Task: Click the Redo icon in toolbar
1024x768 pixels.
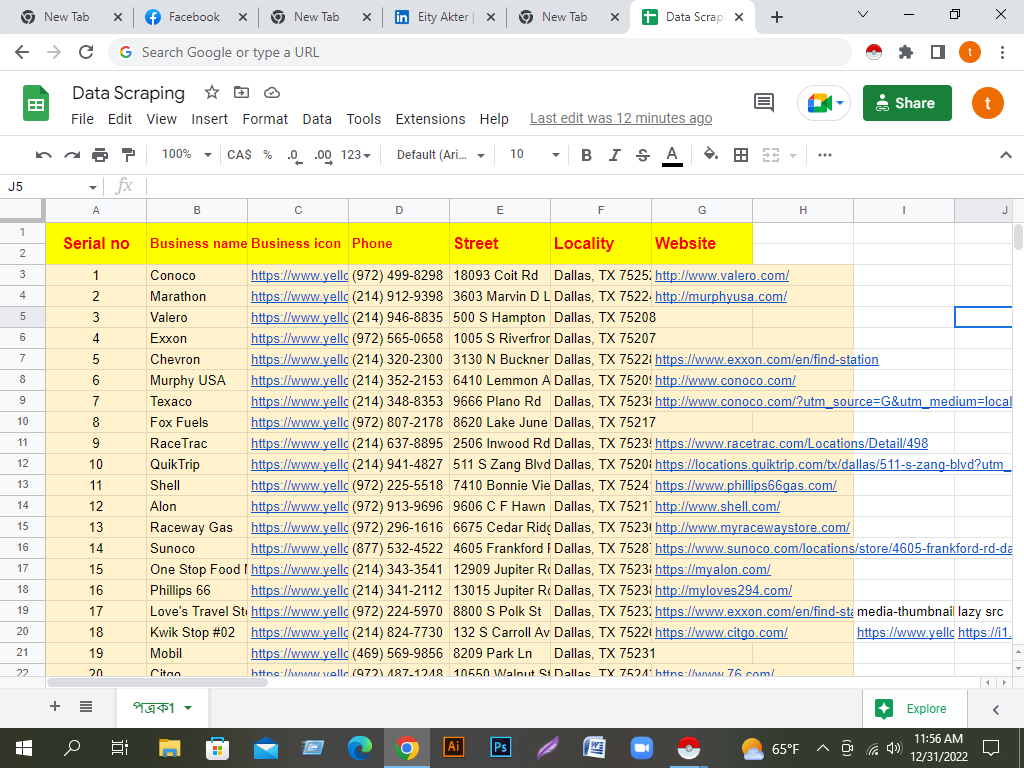Action: 72,155
